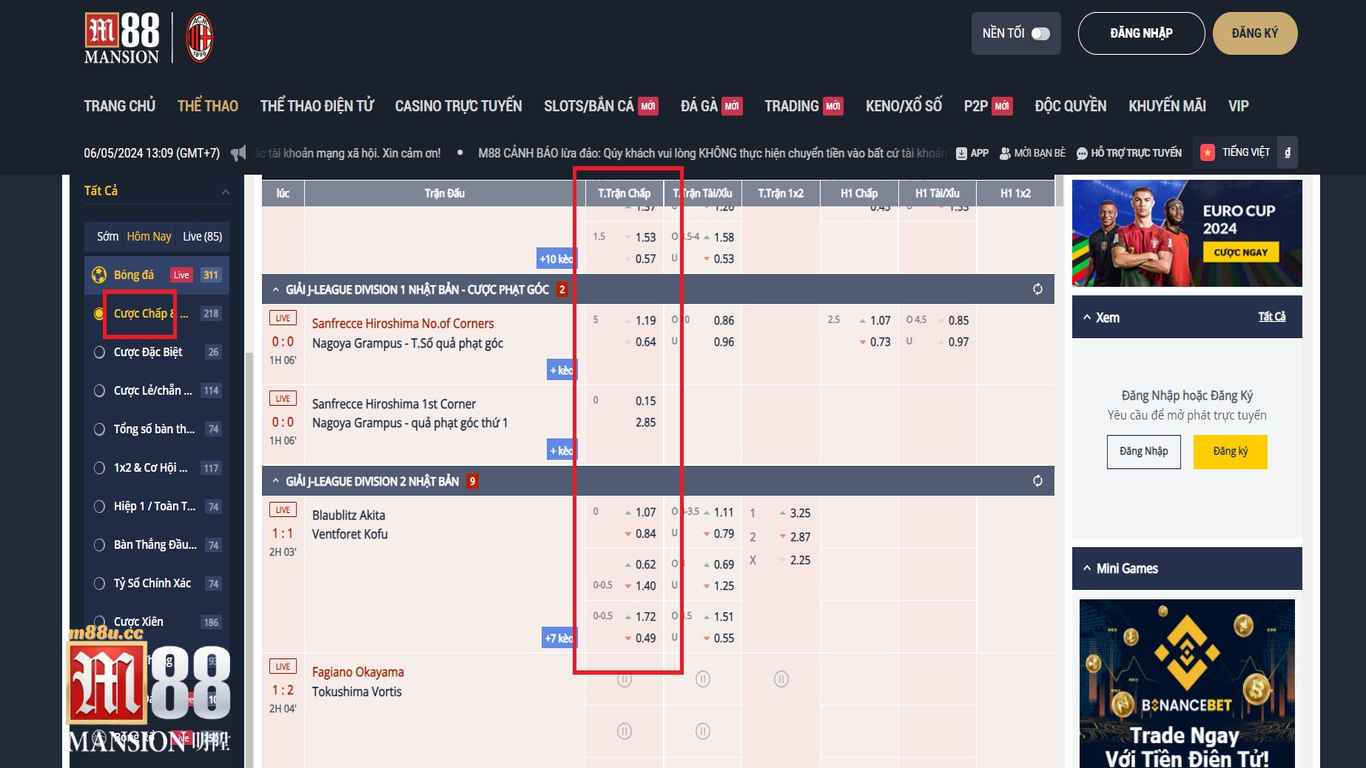Screen dimensions: 1366x768
Task: Refresh J-League Division 1 corners league
Action: pos(1037,289)
